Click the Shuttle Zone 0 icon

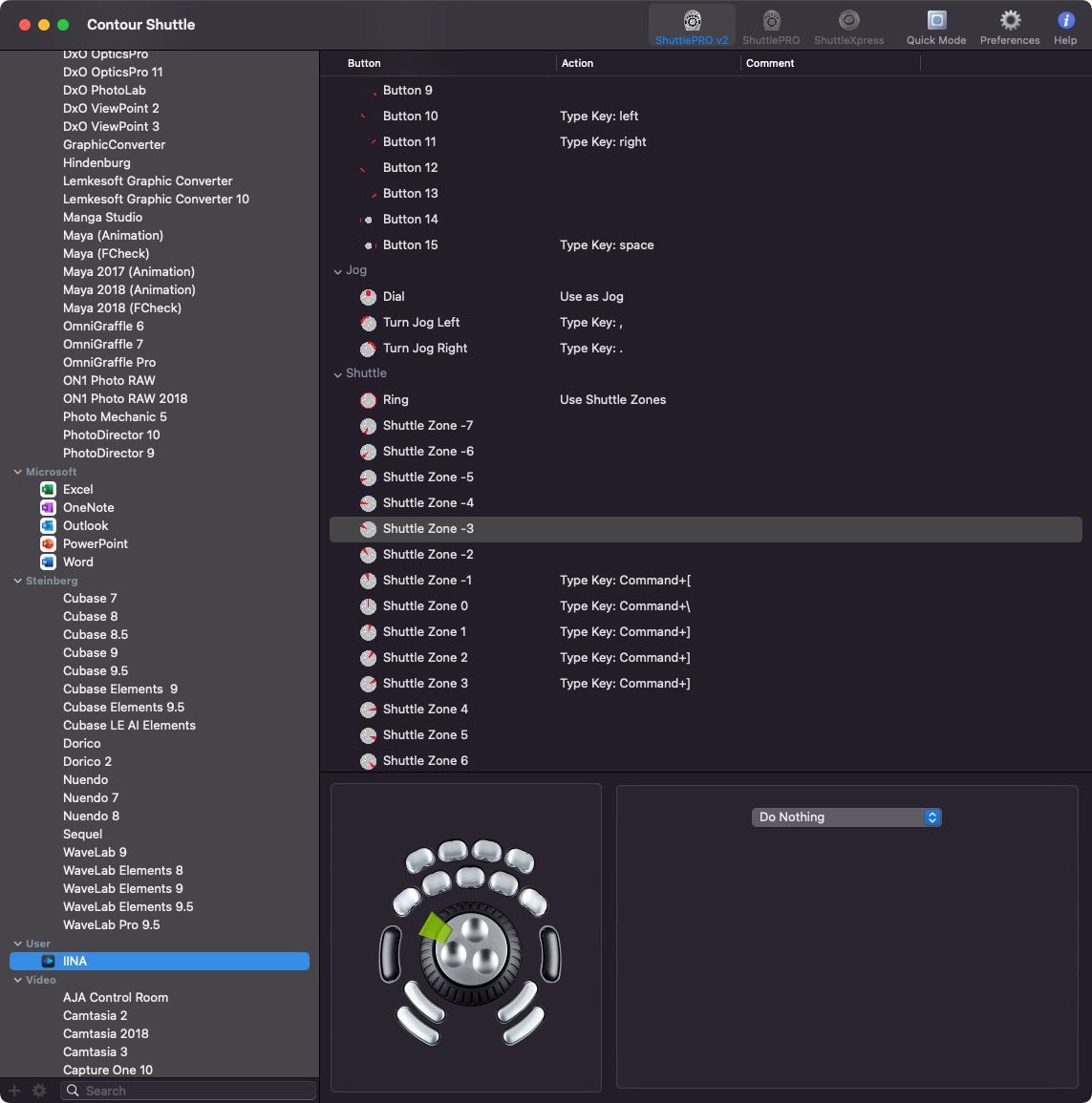(x=368, y=606)
